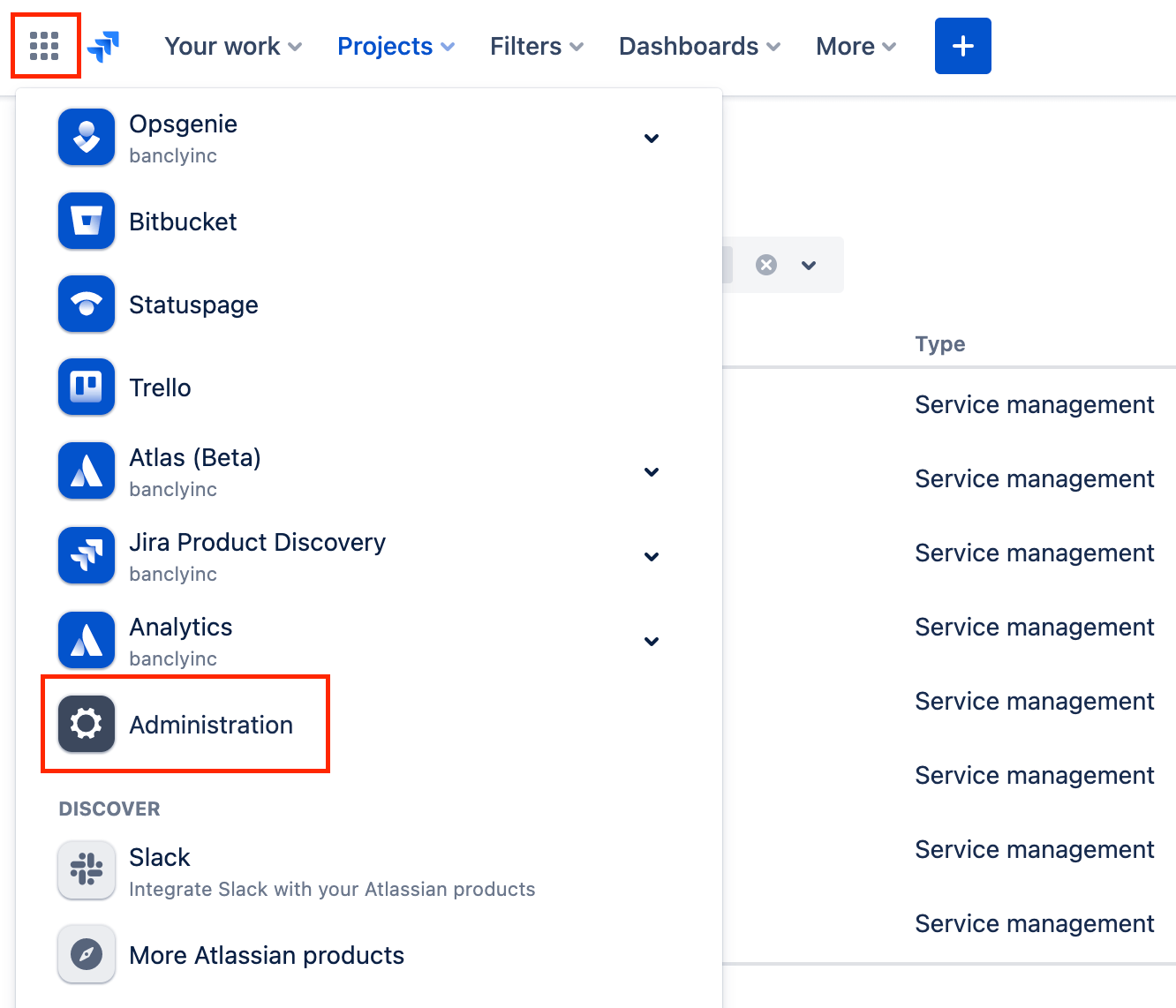Open the Jira Product Discovery icon

pyautogui.click(x=86, y=555)
